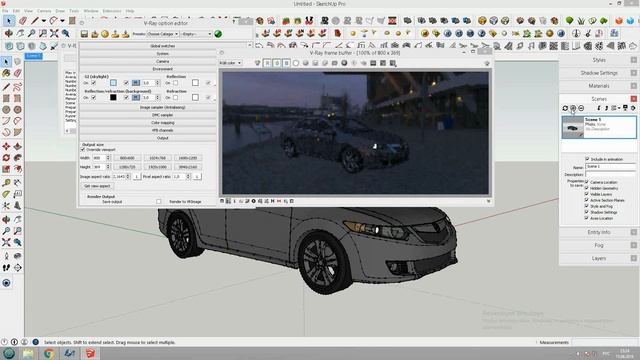Expand the Global switches rollout
This screenshot has height=360, width=640.
pyautogui.click(x=162, y=46)
